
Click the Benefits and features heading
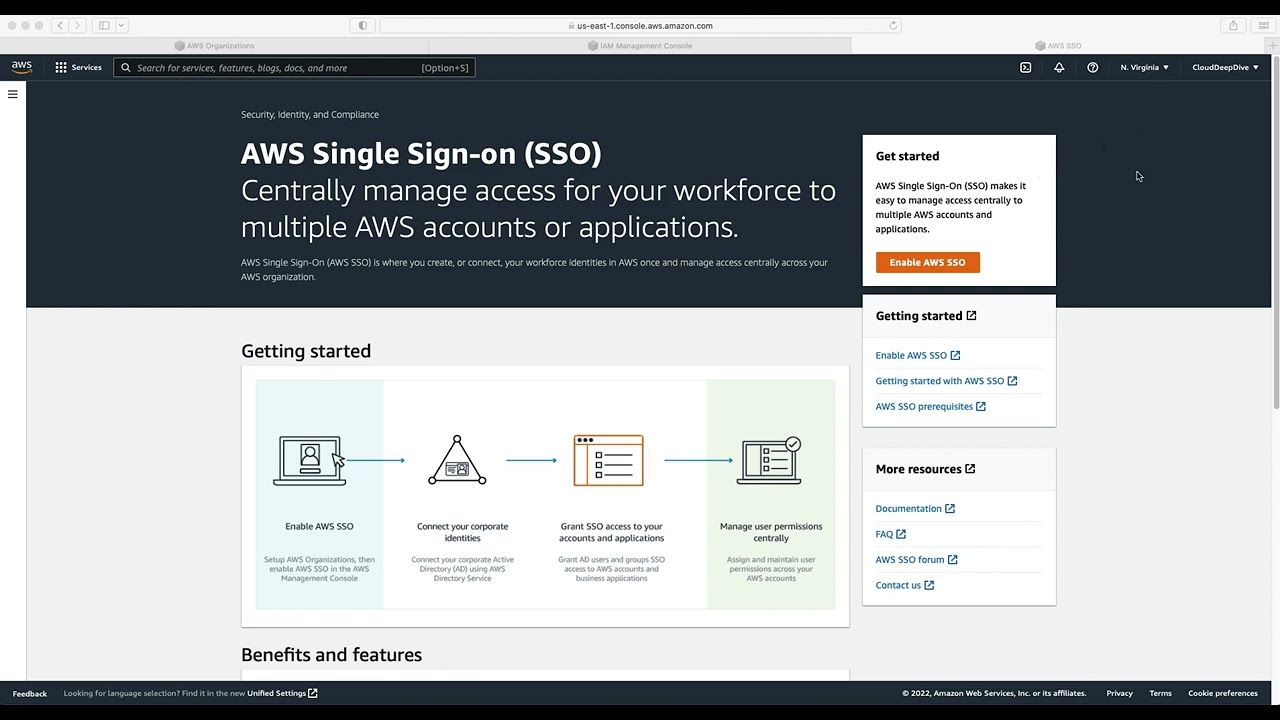331,655
